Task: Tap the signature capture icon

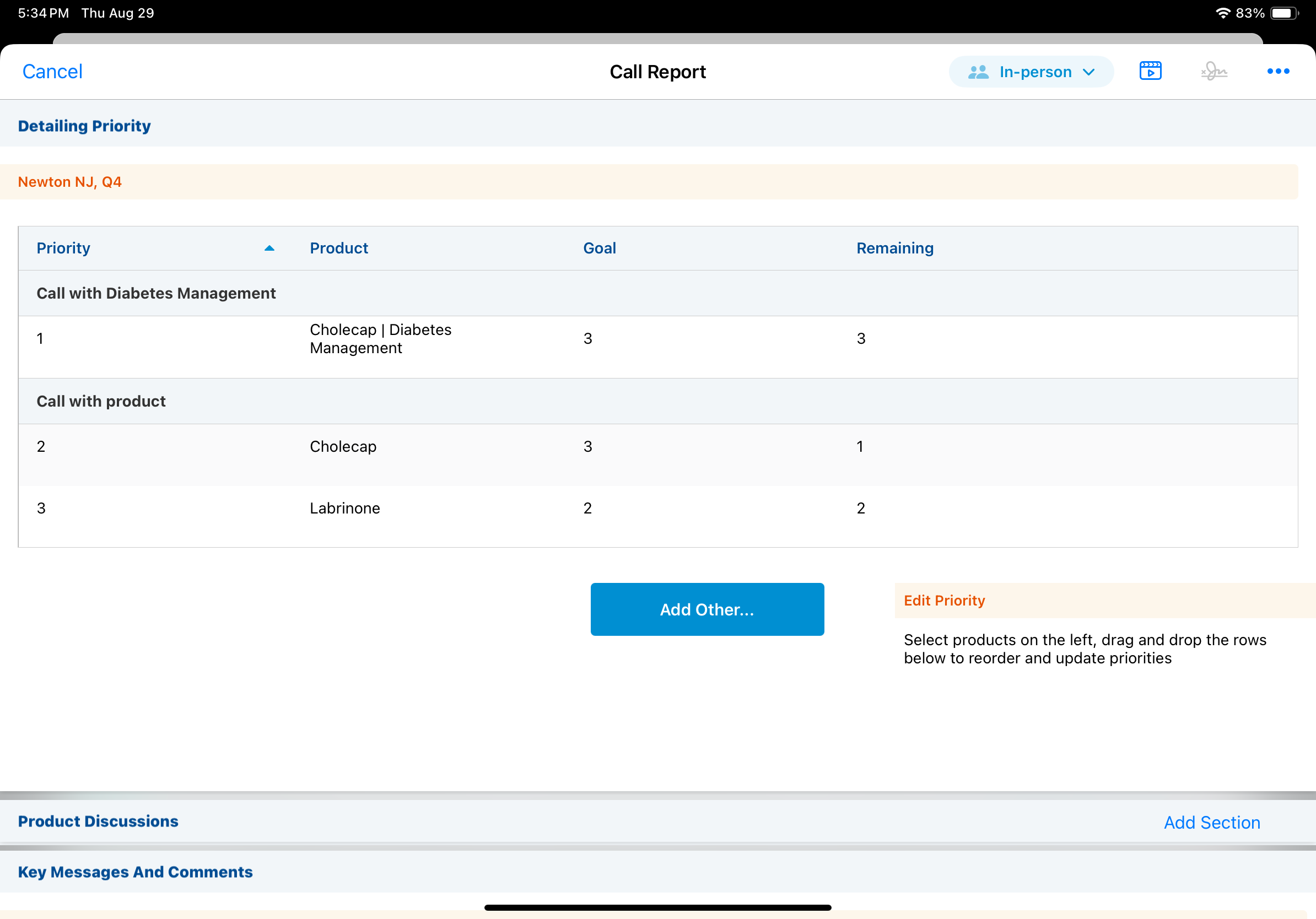Action: point(1213,71)
